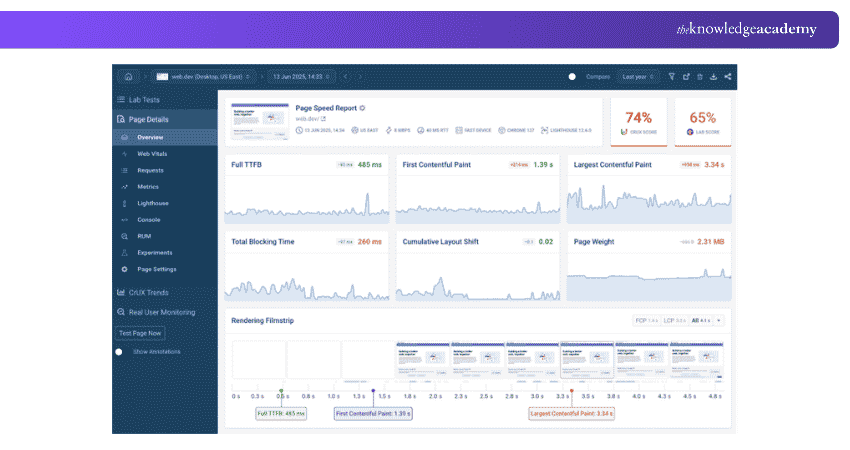The height and width of the screenshot is (450, 850).
Task: Click the download icon in the top bar
Action: (x=713, y=76)
